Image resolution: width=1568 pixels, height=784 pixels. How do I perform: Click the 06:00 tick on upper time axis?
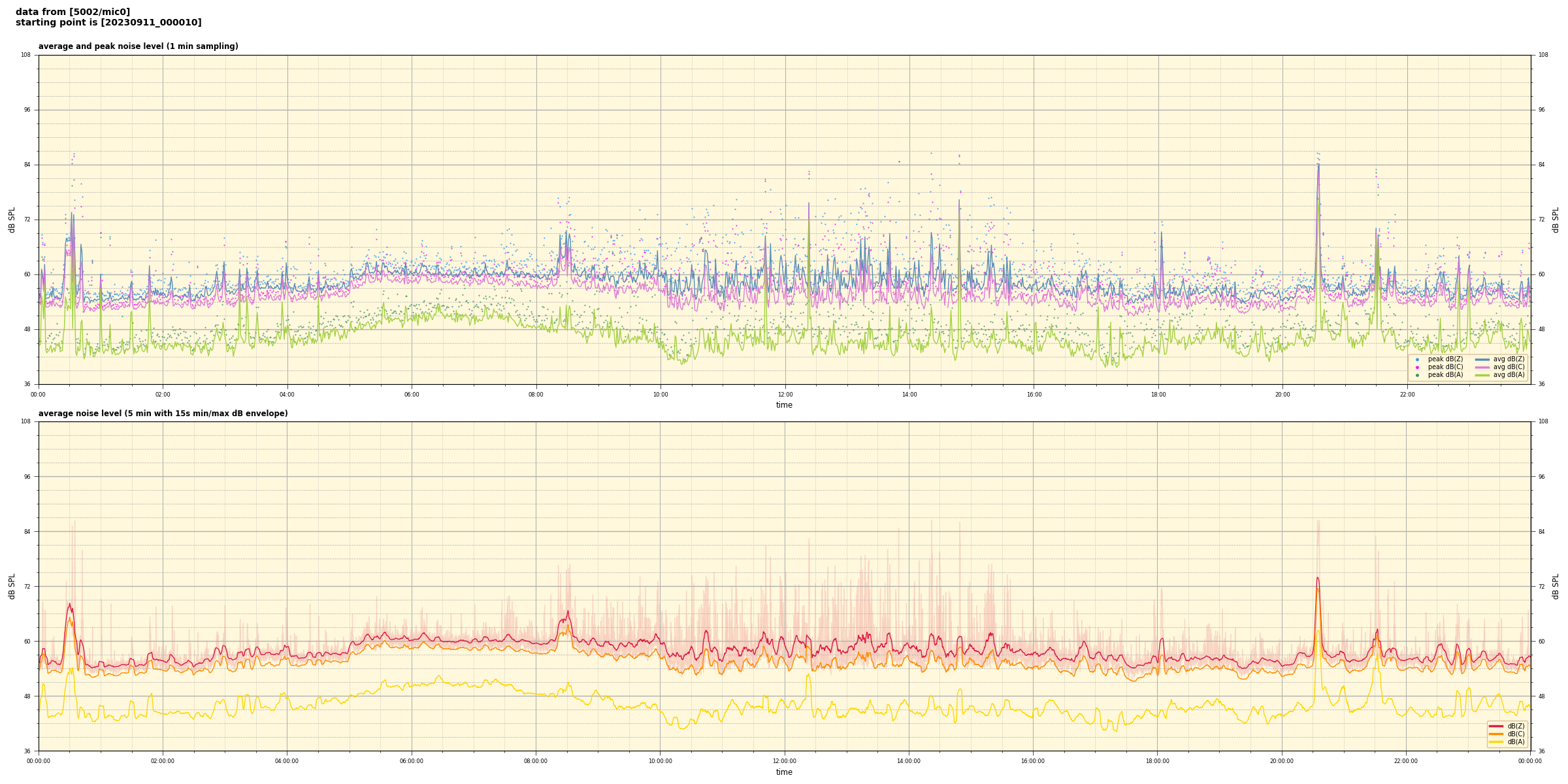click(x=412, y=395)
